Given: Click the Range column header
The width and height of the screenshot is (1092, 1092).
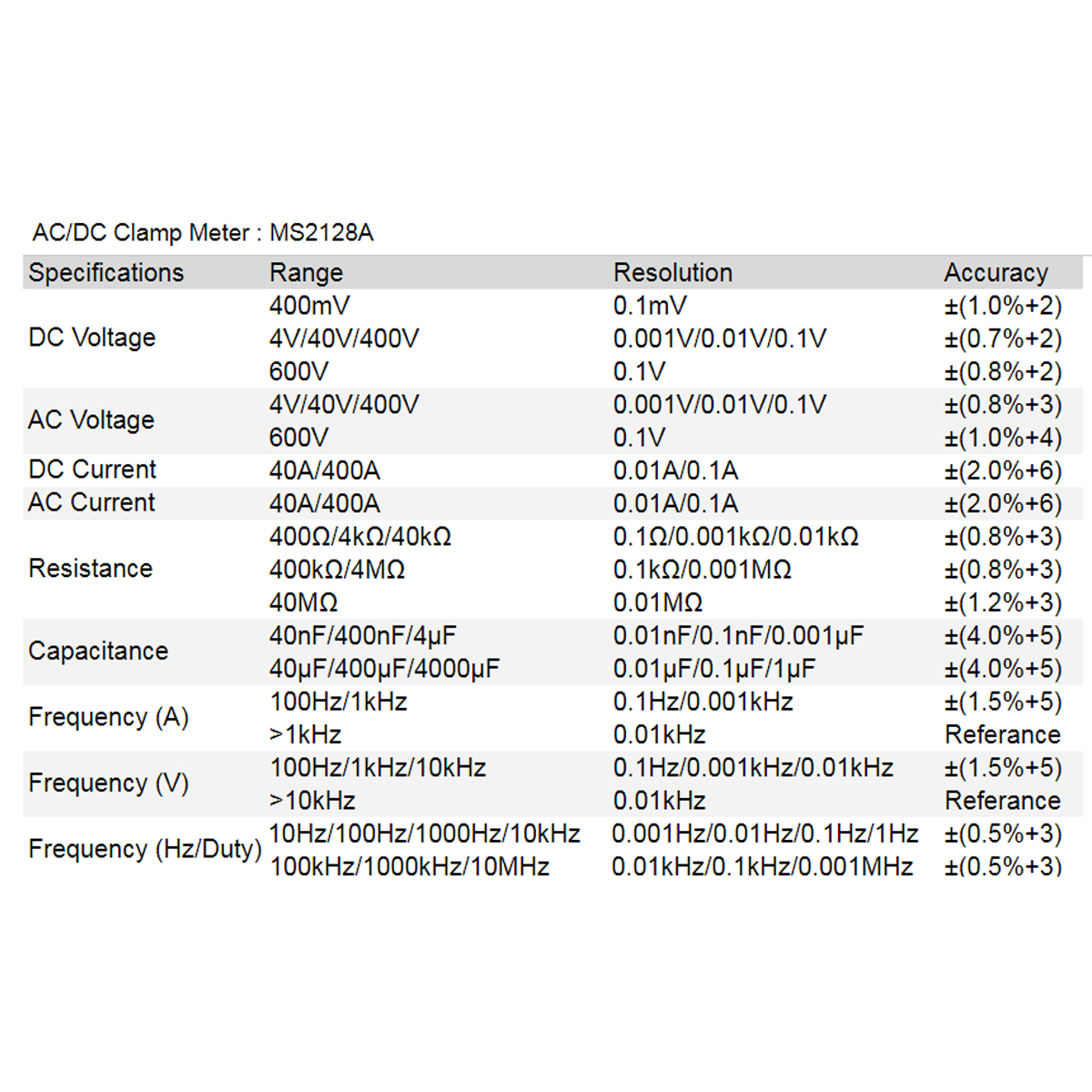Looking at the screenshot, I should tap(306, 273).
